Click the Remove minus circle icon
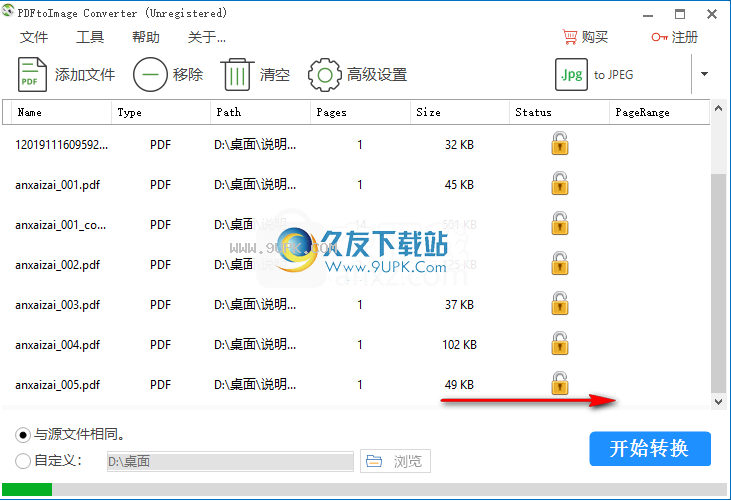Image resolution: width=731 pixels, height=501 pixels. click(150, 75)
